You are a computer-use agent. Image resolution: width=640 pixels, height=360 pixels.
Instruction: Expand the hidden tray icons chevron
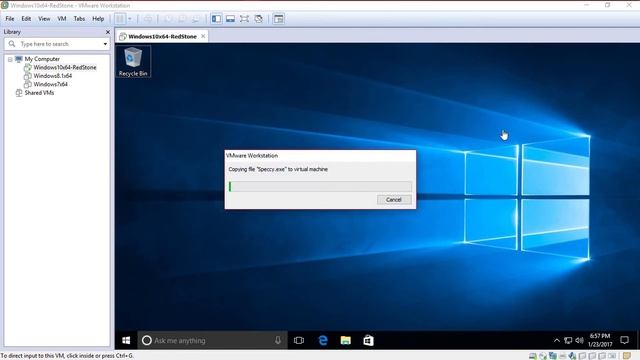pos(557,340)
